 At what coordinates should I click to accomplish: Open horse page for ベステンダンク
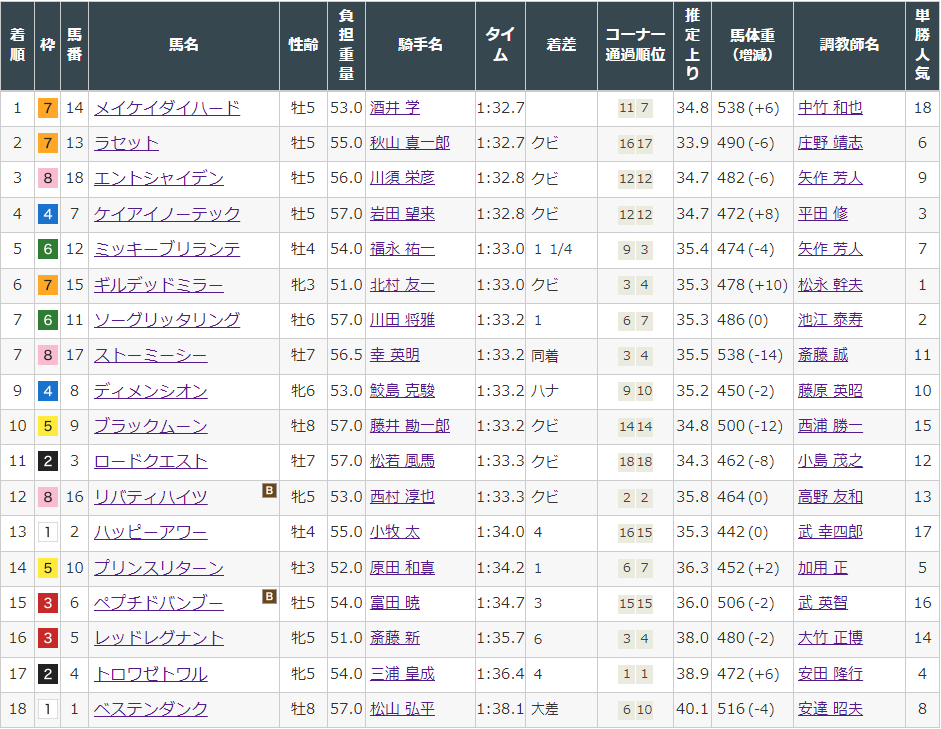pos(151,709)
